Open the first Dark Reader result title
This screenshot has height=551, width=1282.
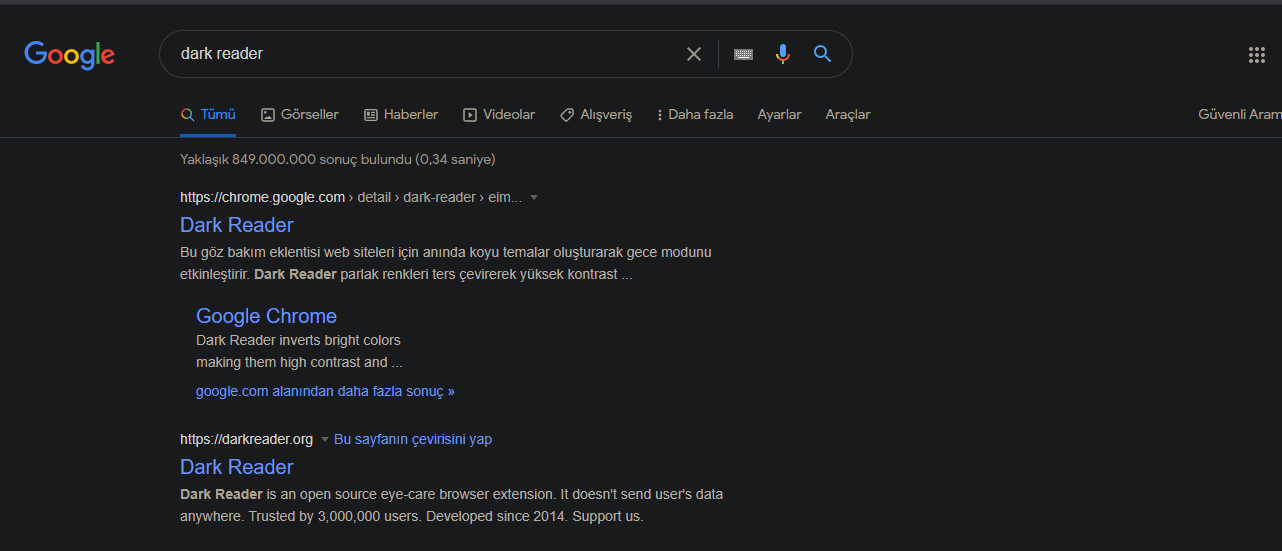pyautogui.click(x=237, y=225)
